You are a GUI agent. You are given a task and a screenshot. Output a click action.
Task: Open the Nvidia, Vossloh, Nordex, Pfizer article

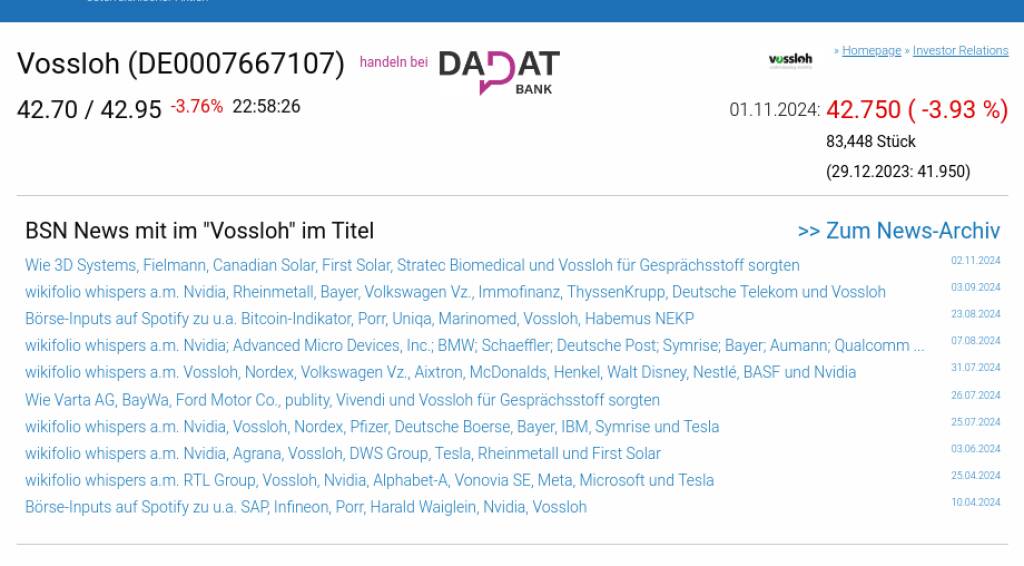(x=372, y=427)
